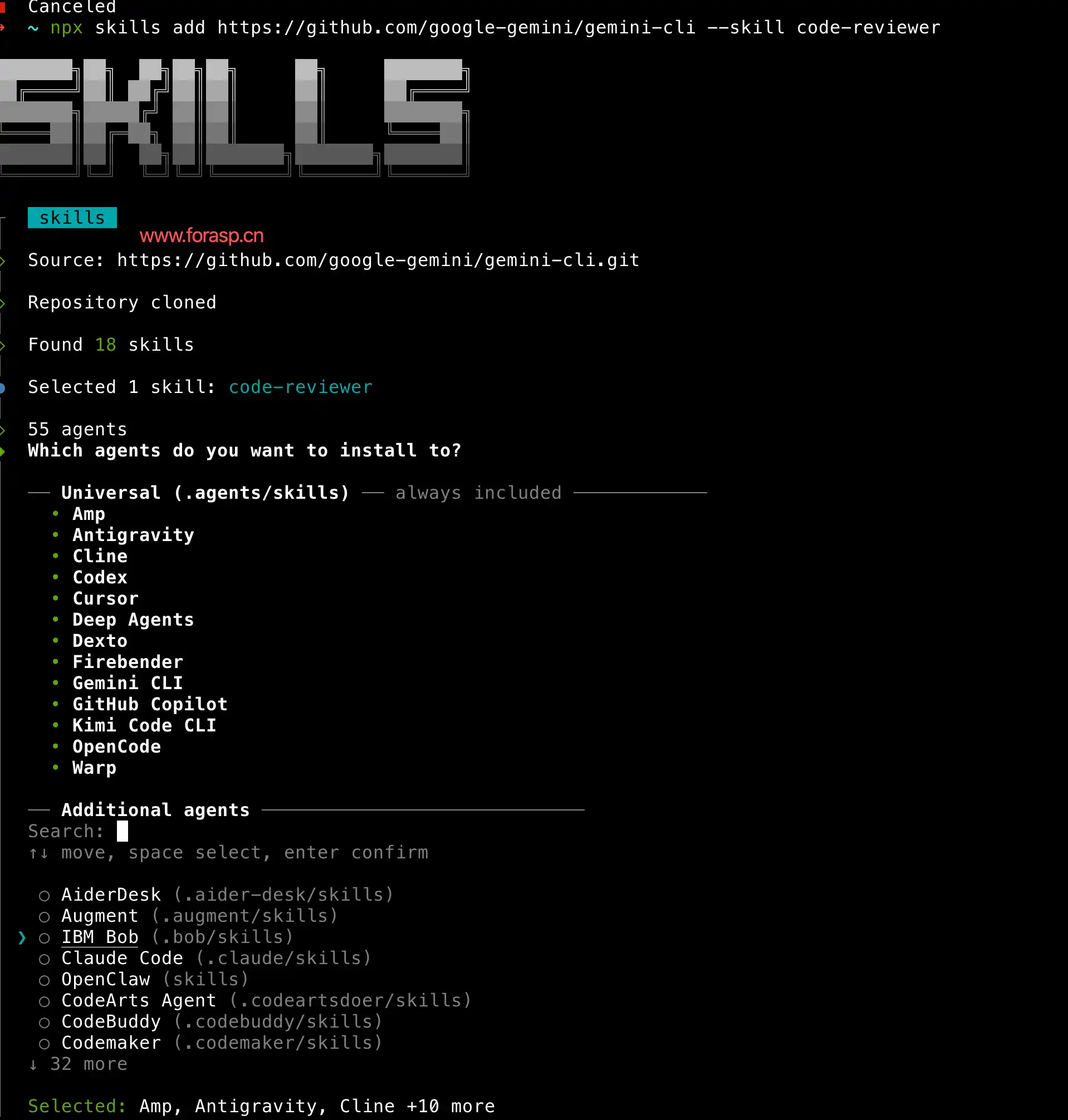Click the OpenCode universal agent entry

(116, 746)
